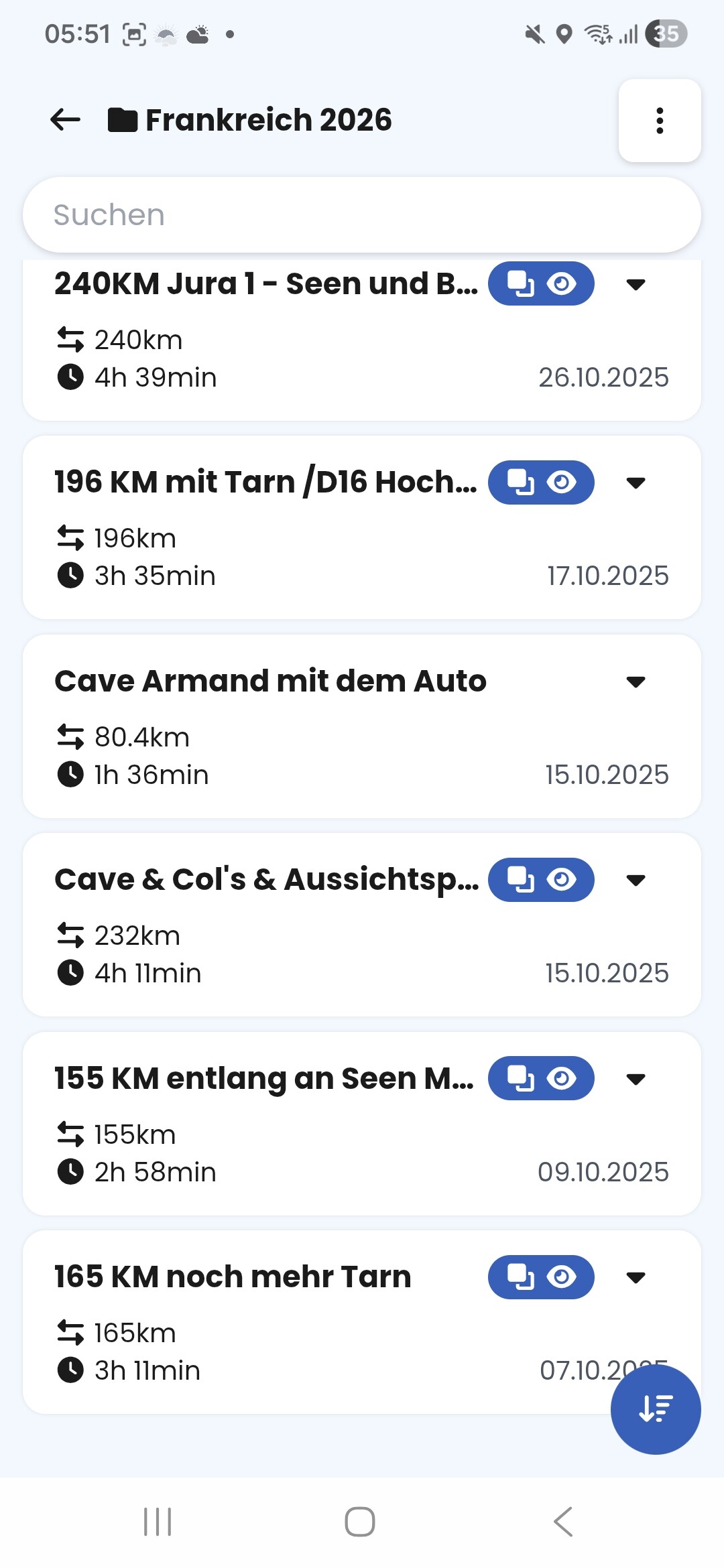Screen dimensions: 724x1568
Task: Expand the Cave Armand mit dem Auto dropdown
Action: pyautogui.click(x=636, y=681)
